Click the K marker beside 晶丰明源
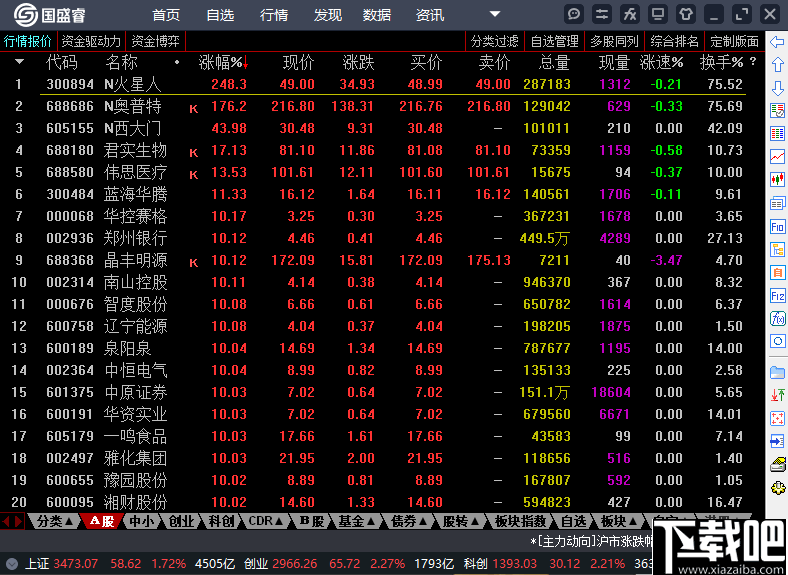Image resolution: width=788 pixels, height=575 pixels. (x=193, y=262)
